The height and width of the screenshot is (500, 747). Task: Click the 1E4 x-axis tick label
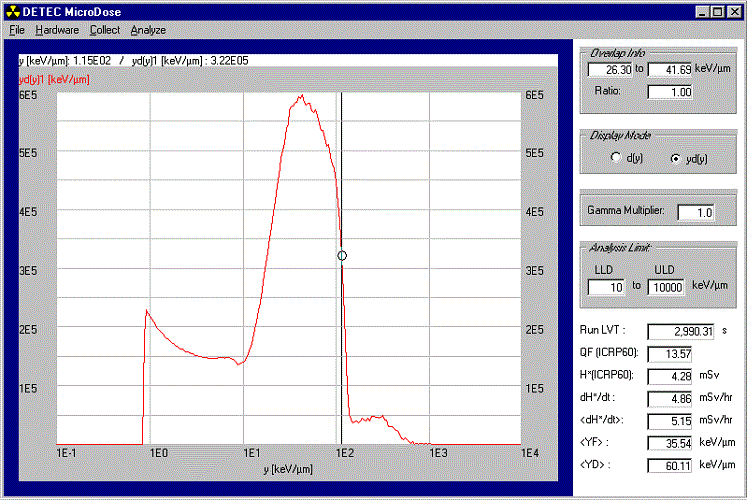(530, 453)
